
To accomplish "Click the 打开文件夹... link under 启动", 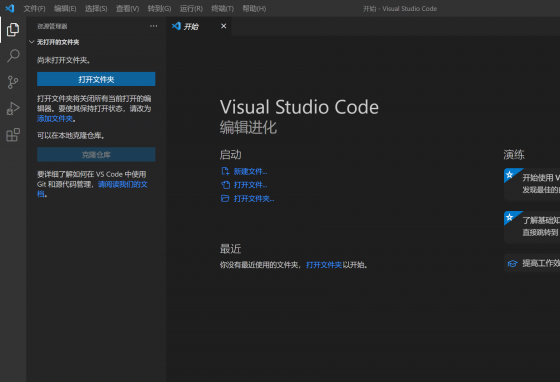I will coord(254,198).
